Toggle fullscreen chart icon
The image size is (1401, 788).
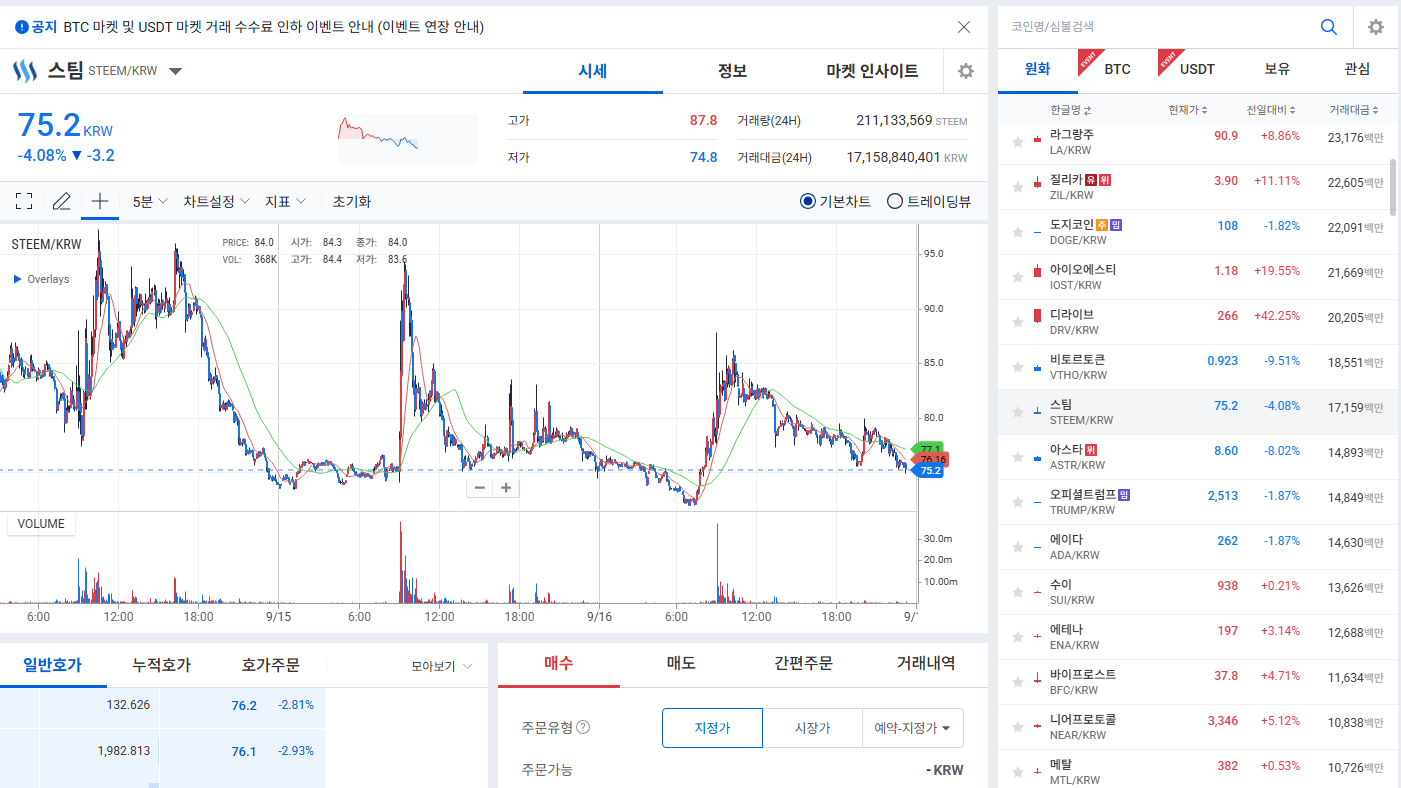coord(24,201)
